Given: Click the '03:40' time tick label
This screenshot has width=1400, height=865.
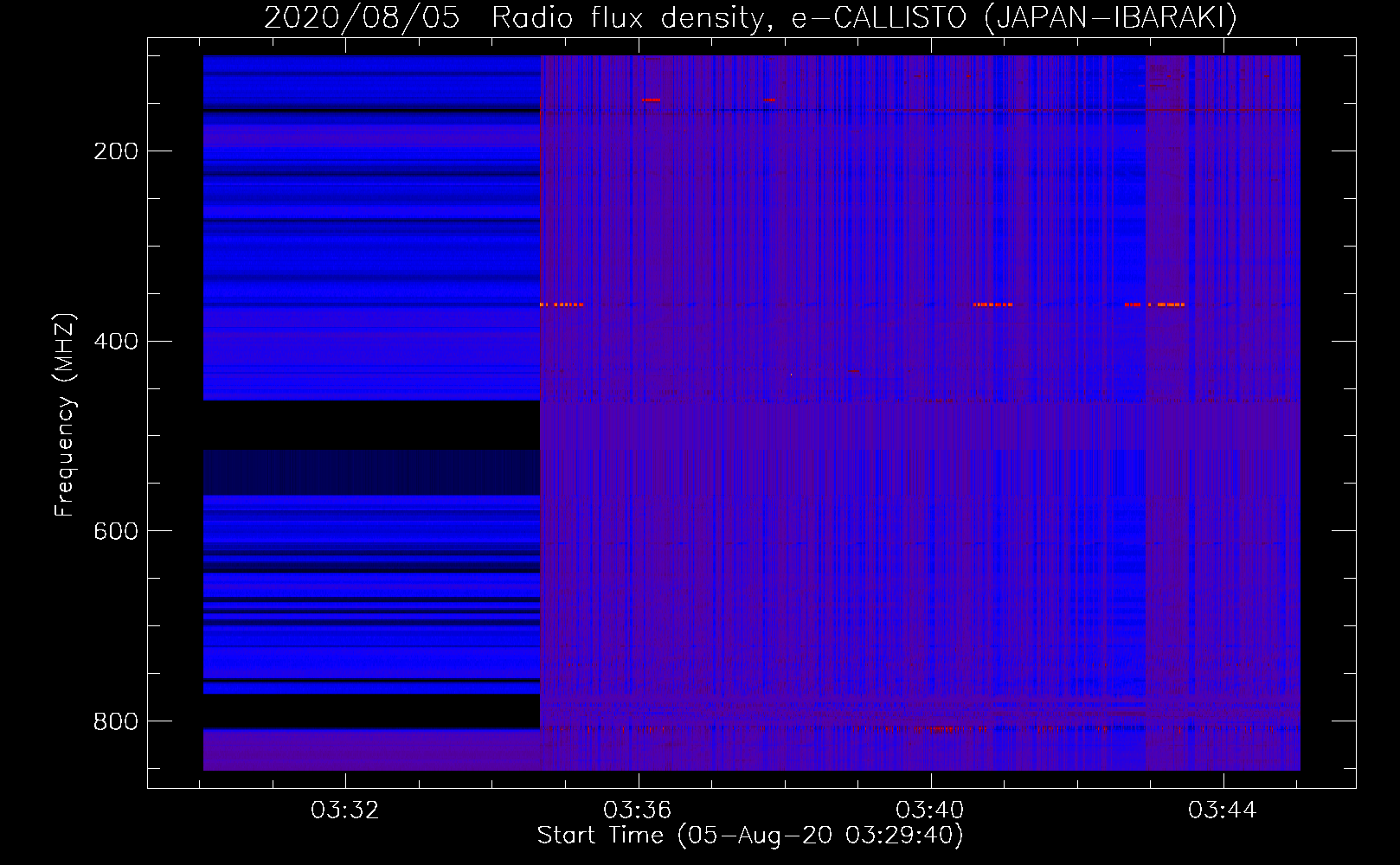Looking at the screenshot, I should click(930, 811).
